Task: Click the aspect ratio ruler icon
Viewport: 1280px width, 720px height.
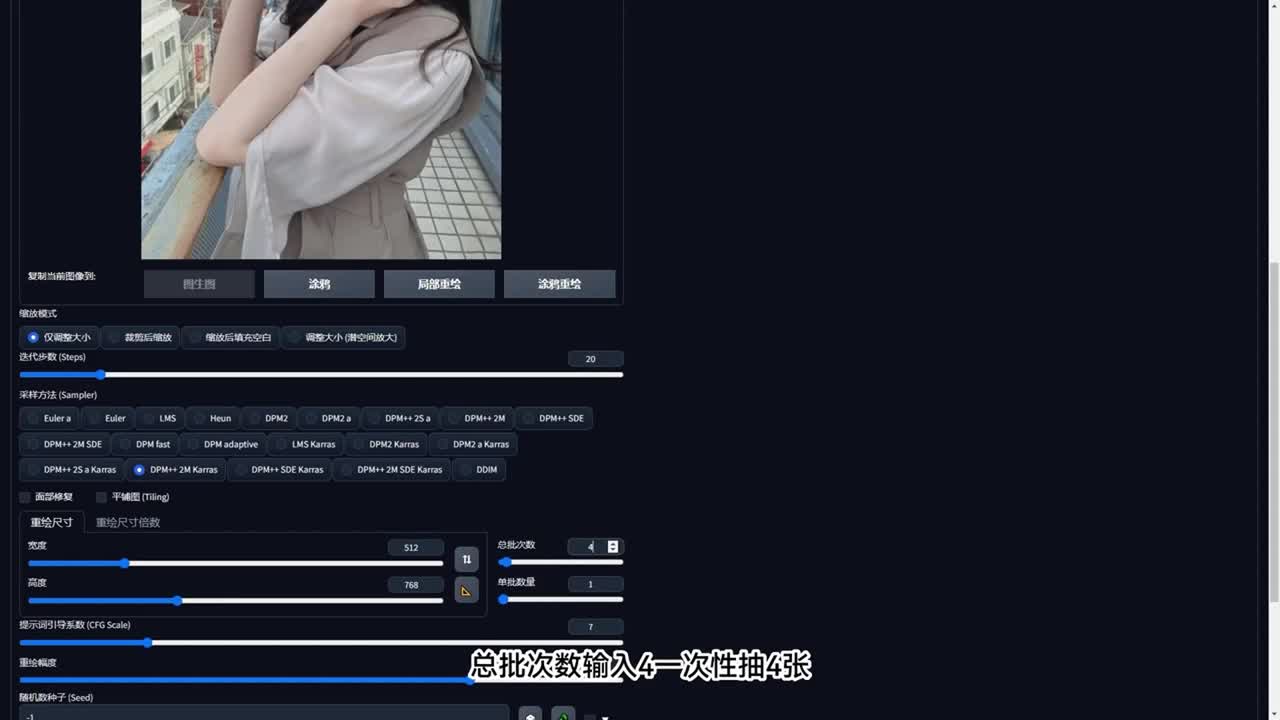Action: (x=466, y=590)
